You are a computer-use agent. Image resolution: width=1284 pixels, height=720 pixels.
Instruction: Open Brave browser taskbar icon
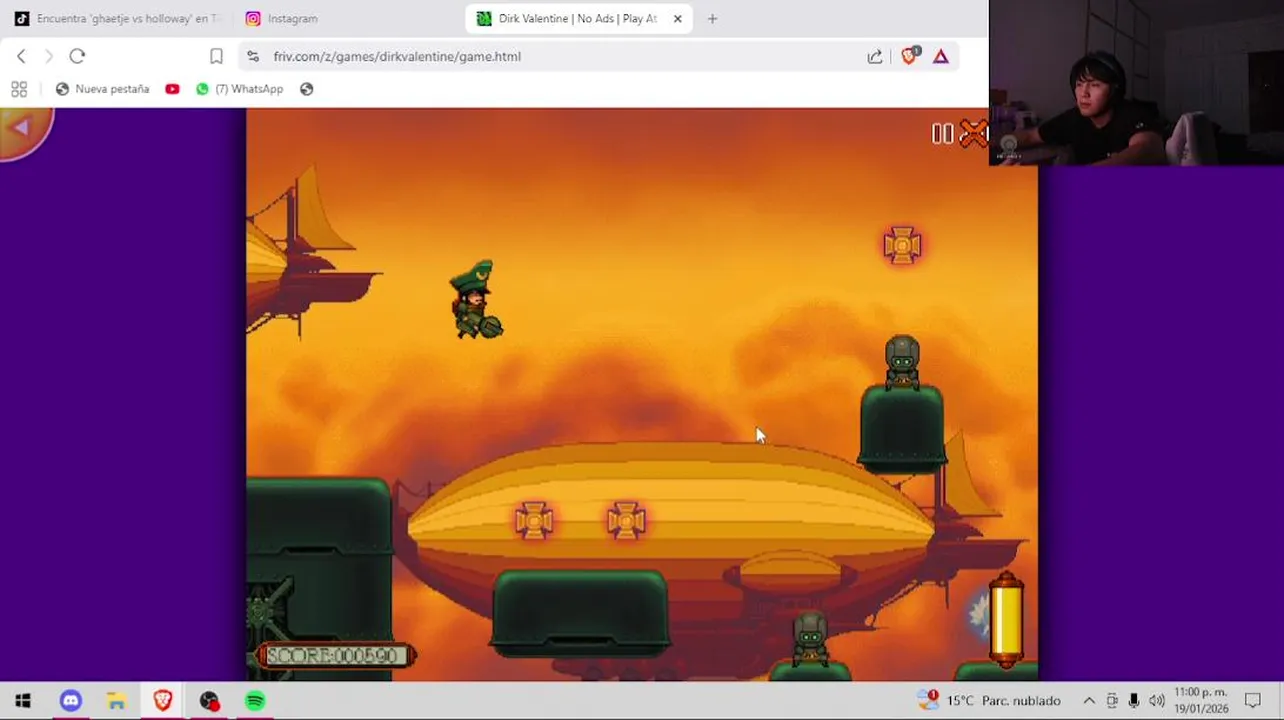[162, 701]
